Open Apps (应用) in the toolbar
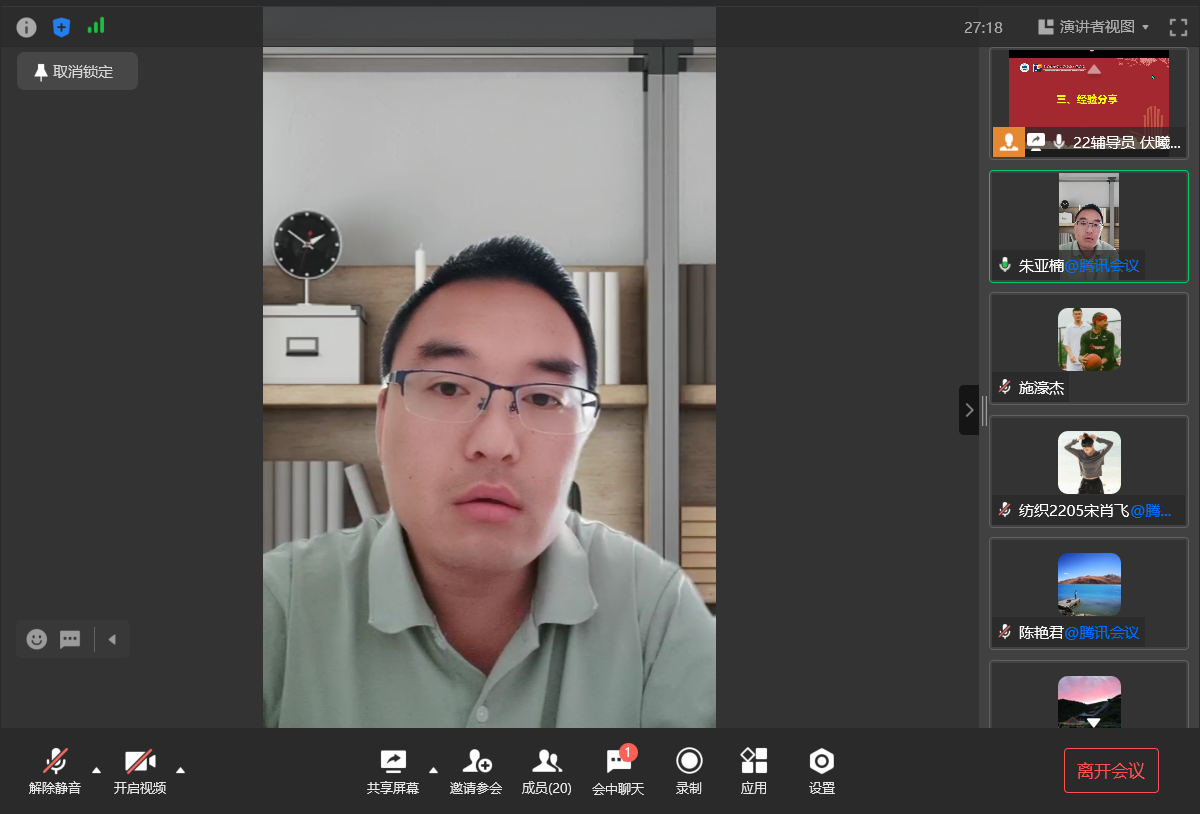 pyautogui.click(x=754, y=770)
